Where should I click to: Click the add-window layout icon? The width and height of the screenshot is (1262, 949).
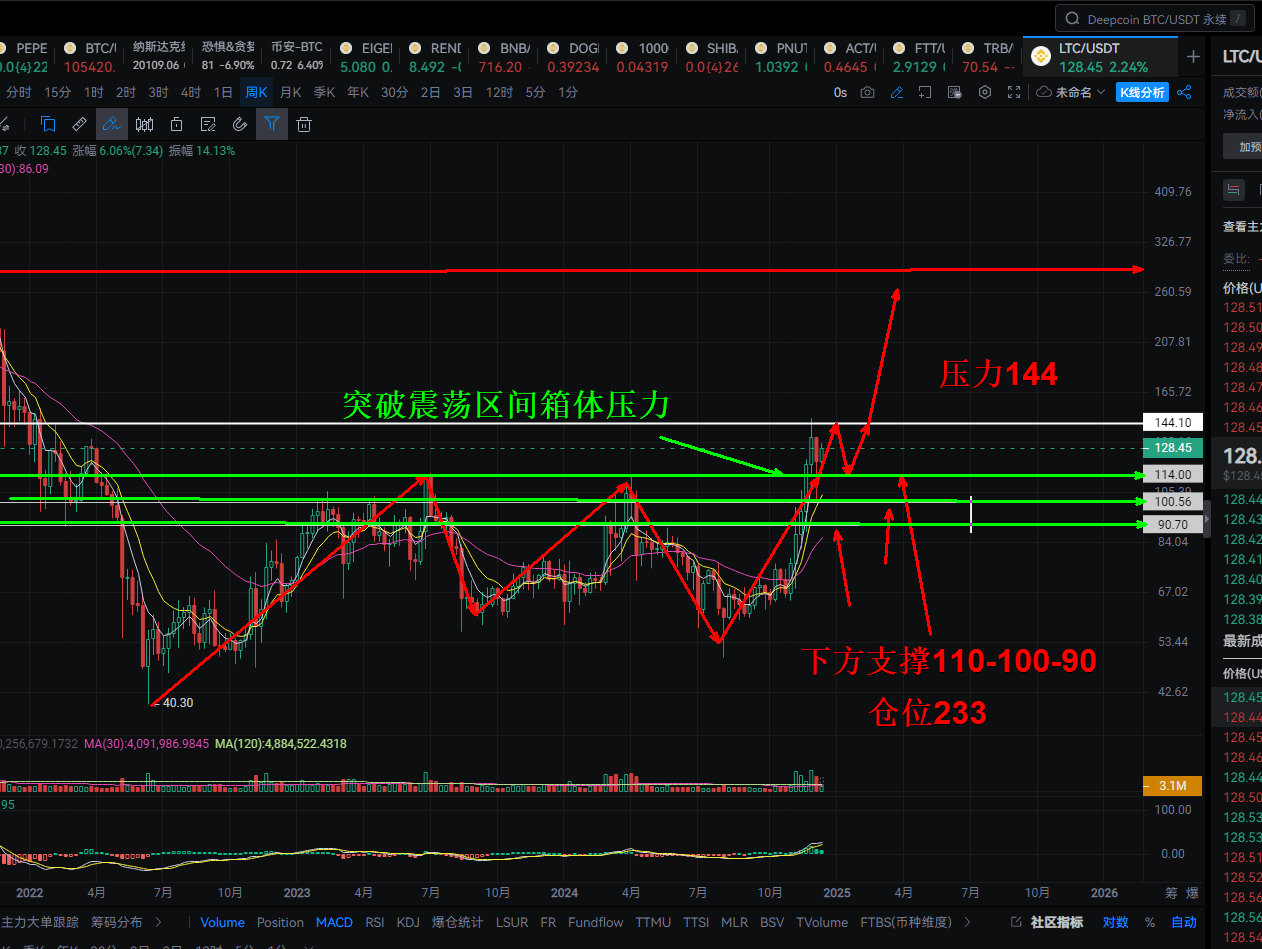tap(926, 92)
